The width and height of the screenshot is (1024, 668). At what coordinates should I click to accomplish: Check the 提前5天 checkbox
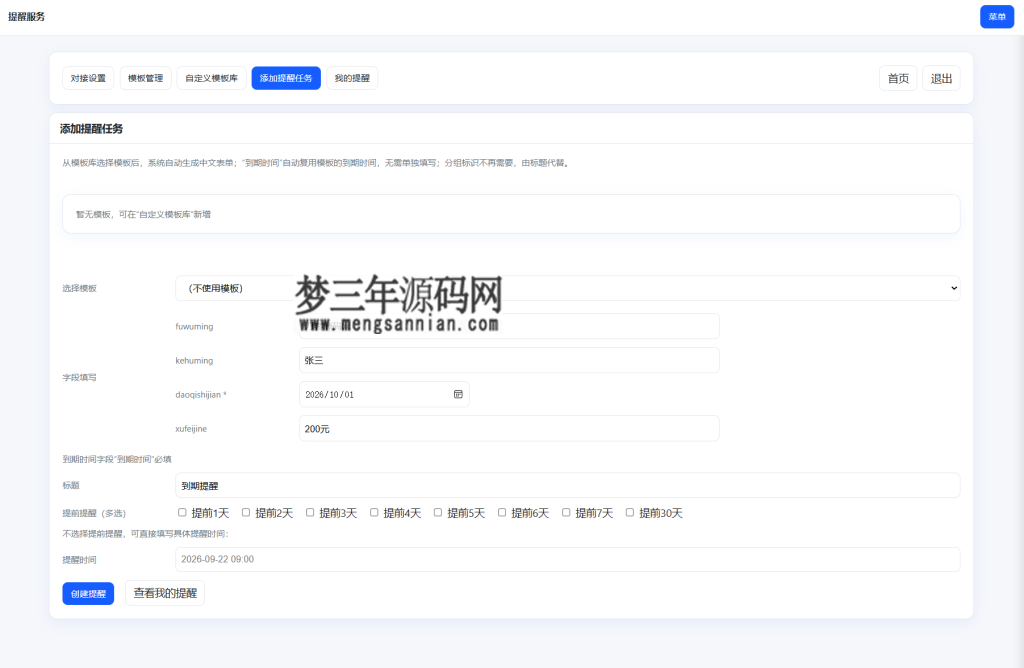pyautogui.click(x=437, y=512)
